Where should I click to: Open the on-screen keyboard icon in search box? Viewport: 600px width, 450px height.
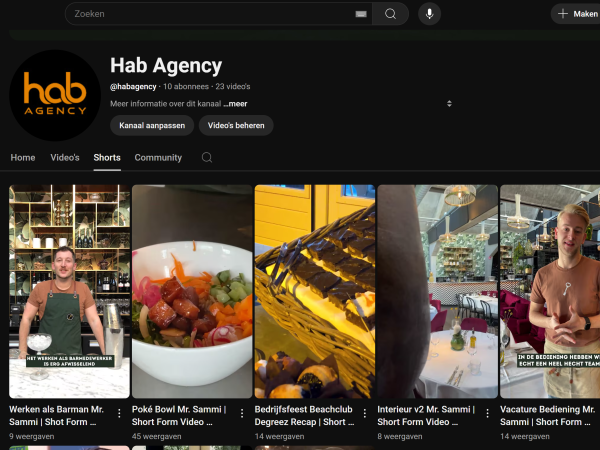click(360, 14)
